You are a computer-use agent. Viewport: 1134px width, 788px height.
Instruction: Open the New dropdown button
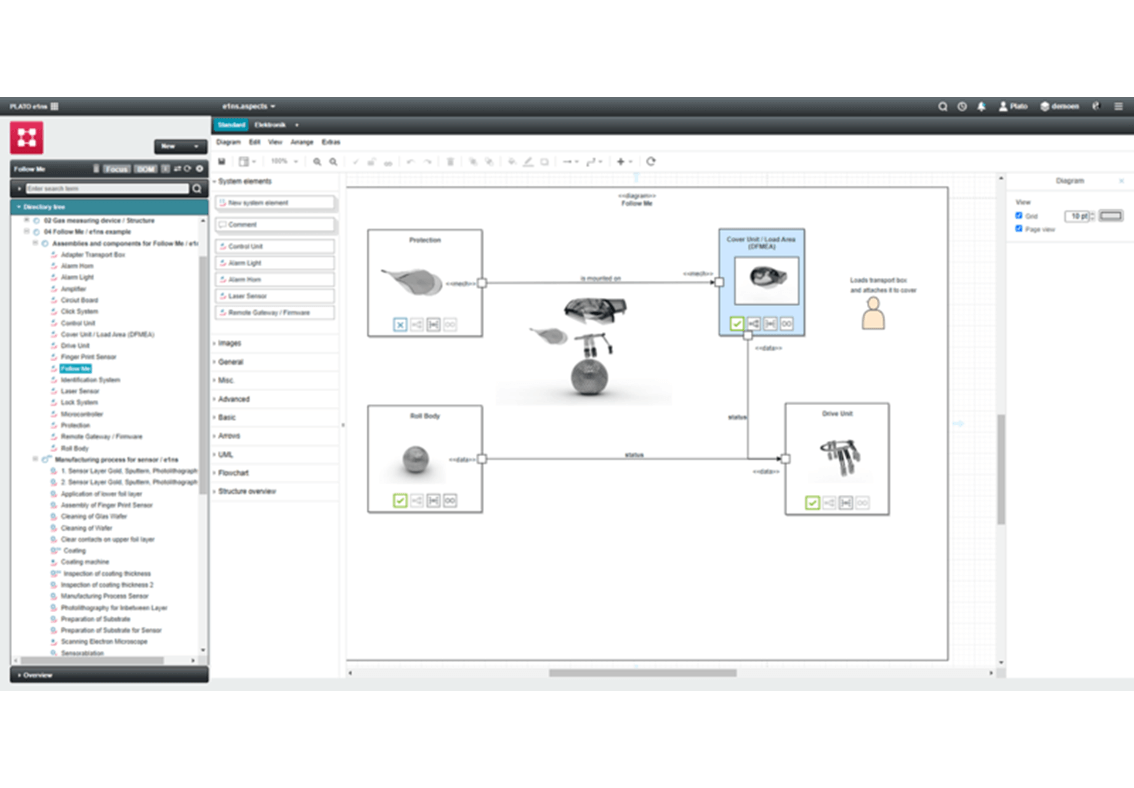pos(180,146)
